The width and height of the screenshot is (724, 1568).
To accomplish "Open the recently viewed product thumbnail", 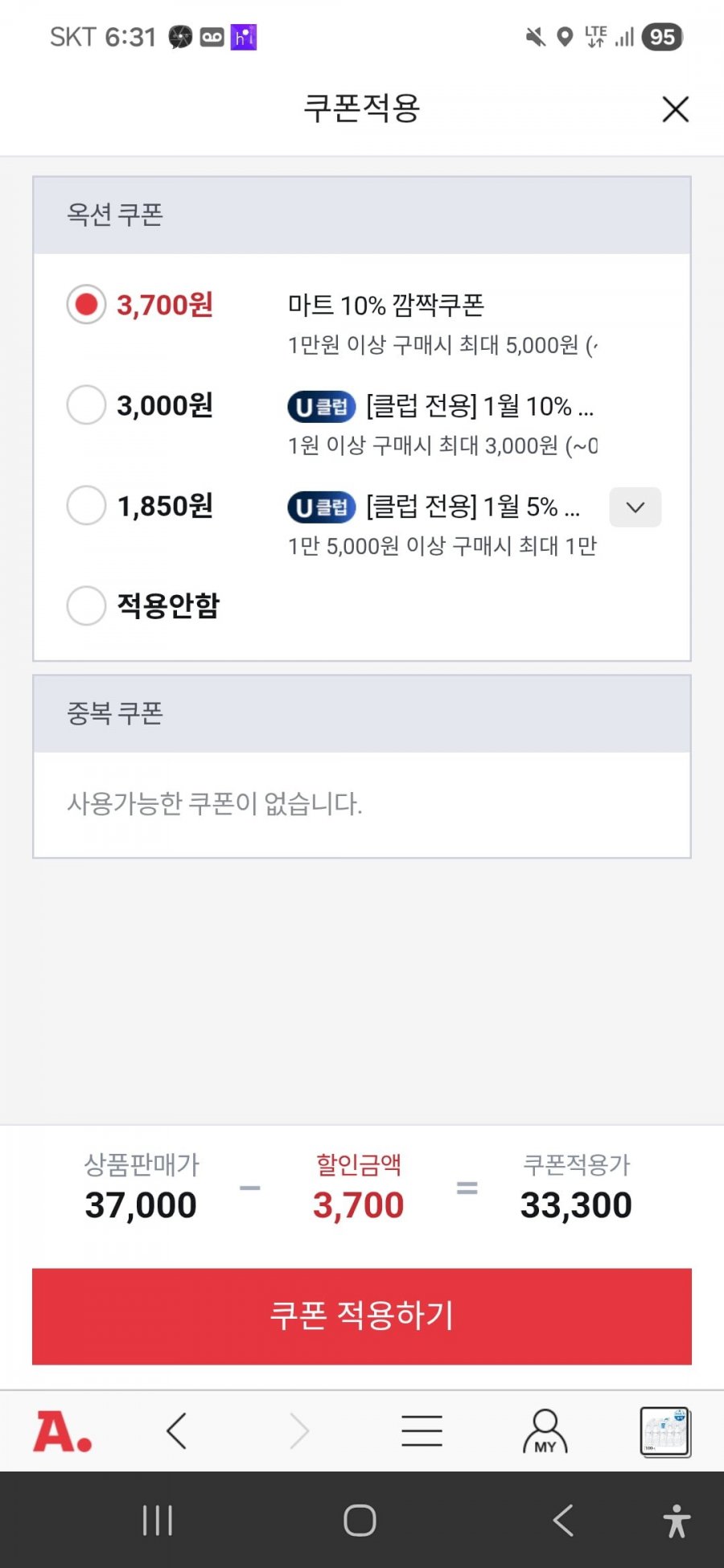I will tap(664, 1431).
